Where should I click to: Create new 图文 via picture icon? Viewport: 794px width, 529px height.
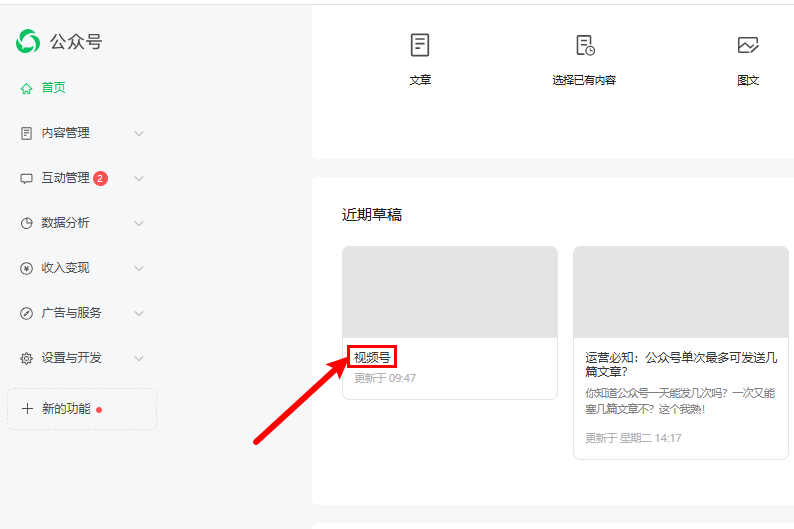(x=748, y=45)
